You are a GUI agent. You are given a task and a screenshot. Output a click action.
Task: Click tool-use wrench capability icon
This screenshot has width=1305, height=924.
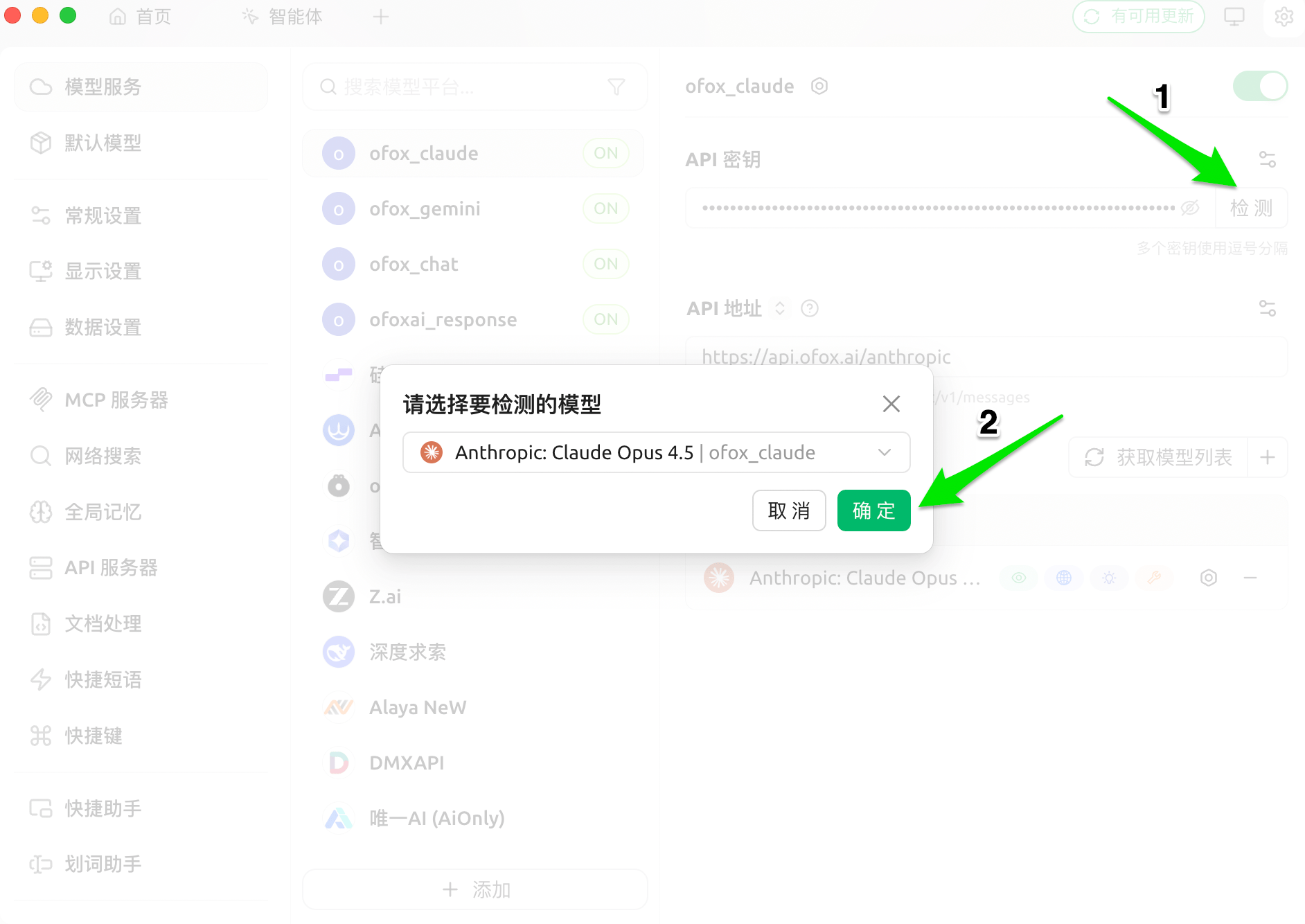click(x=1154, y=578)
